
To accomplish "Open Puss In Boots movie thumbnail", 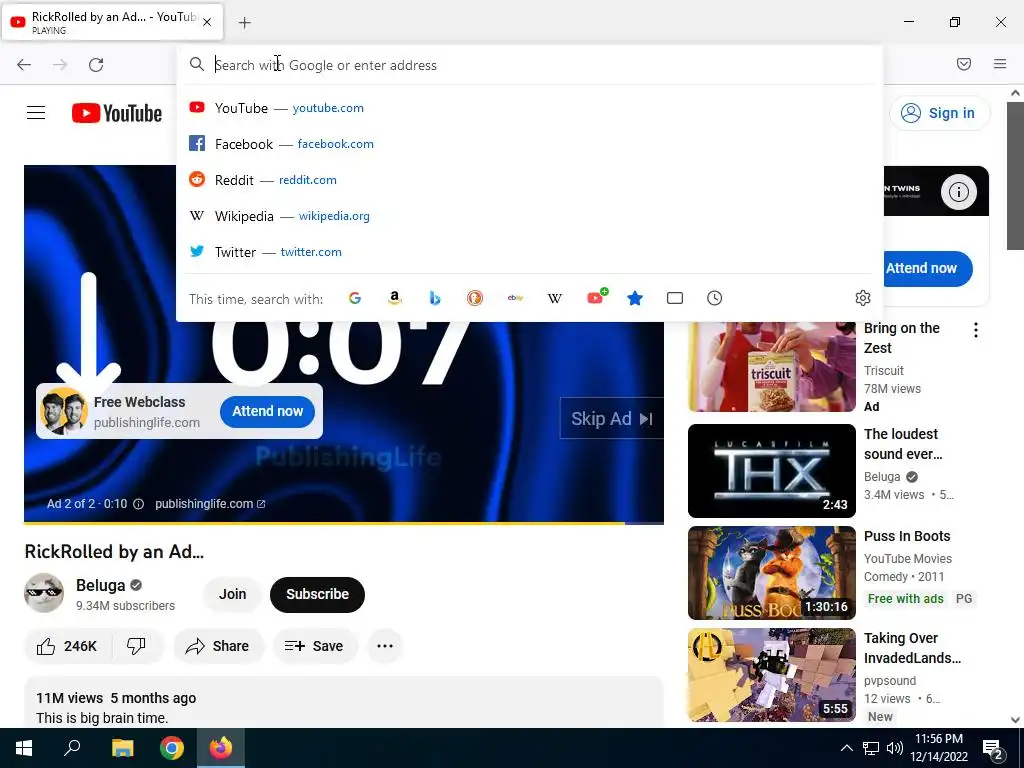I will tap(772, 573).
